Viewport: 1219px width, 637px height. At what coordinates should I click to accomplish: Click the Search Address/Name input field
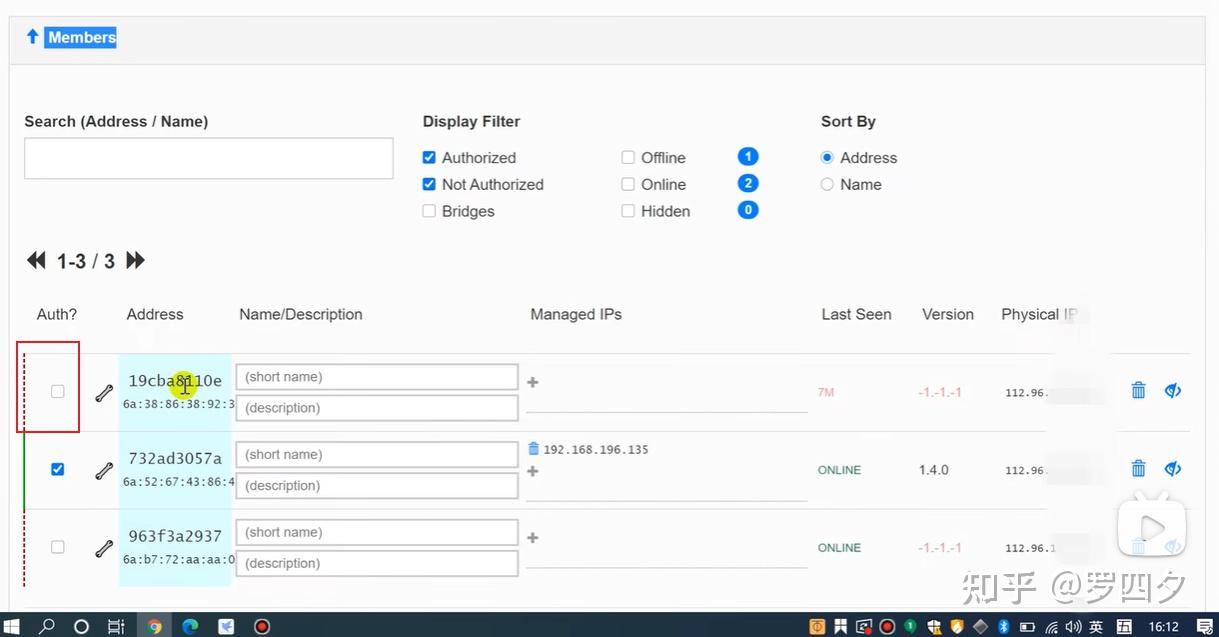click(208, 158)
